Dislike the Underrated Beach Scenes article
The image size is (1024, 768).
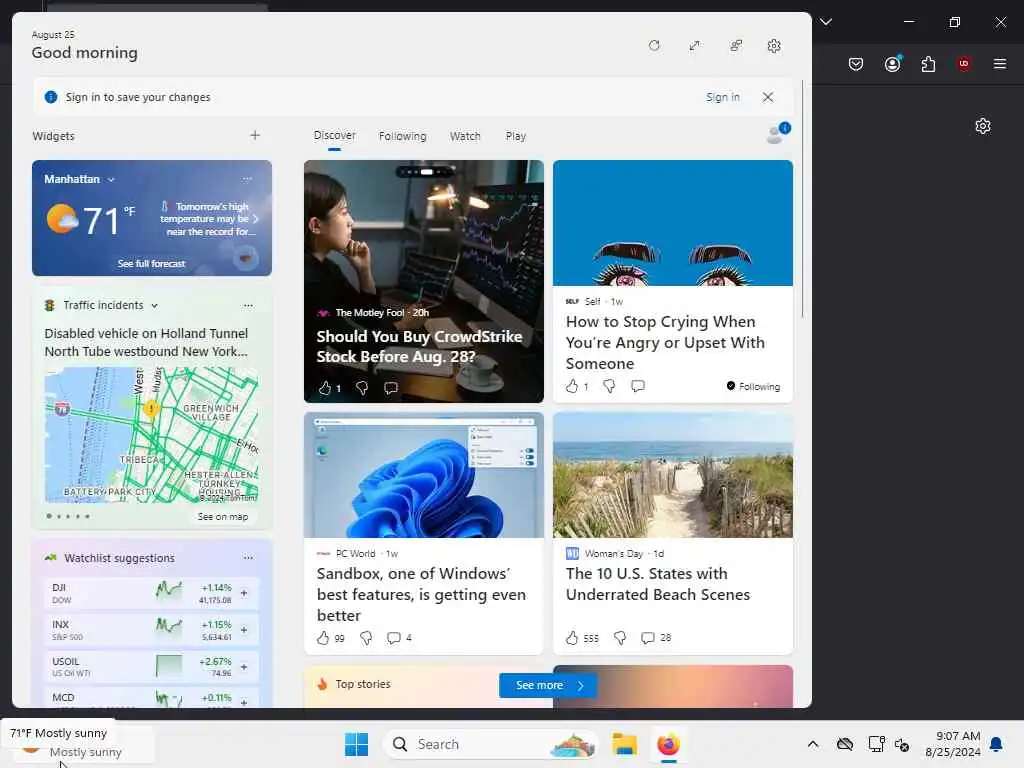(x=620, y=637)
